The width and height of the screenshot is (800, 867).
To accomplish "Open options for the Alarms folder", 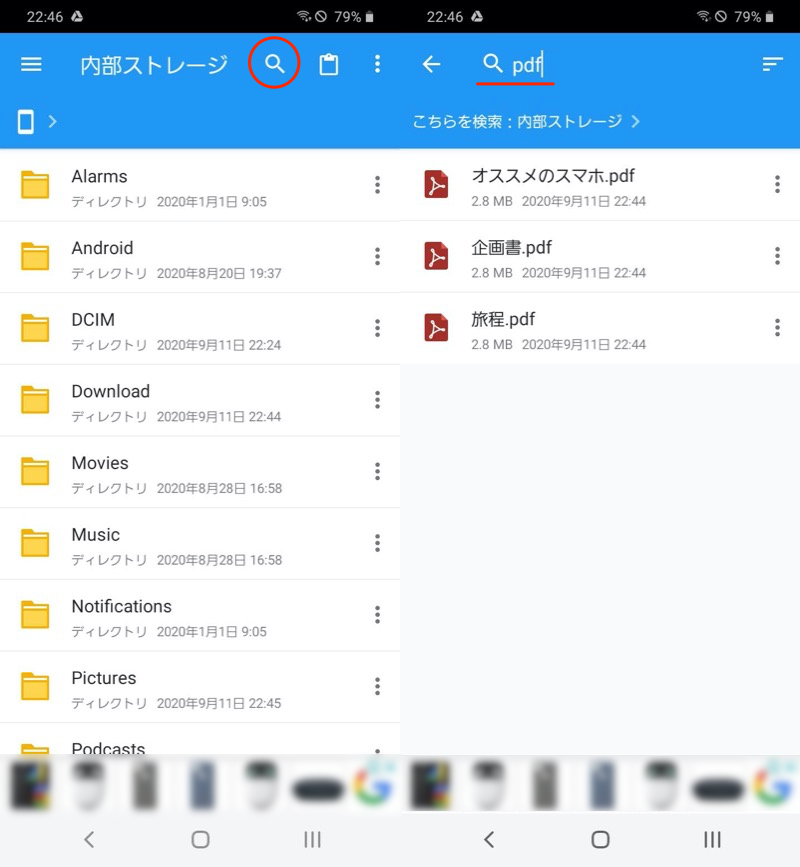I will pyautogui.click(x=377, y=184).
